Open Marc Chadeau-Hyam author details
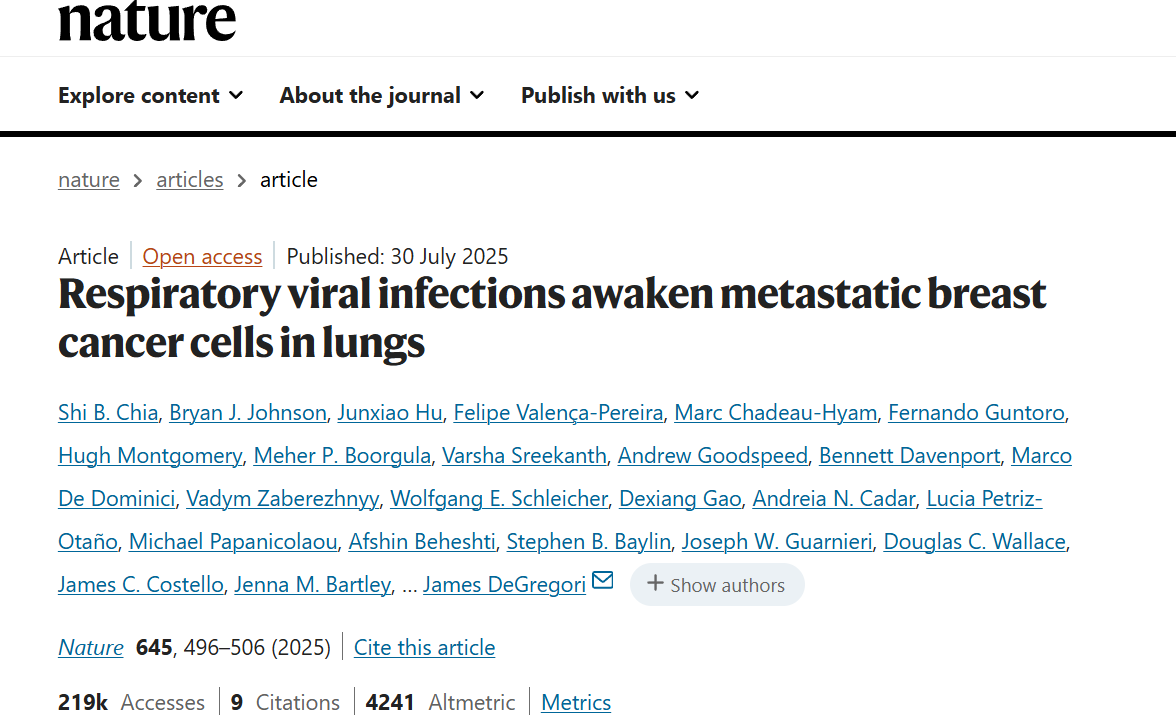This screenshot has height=715, width=1176. click(x=775, y=412)
